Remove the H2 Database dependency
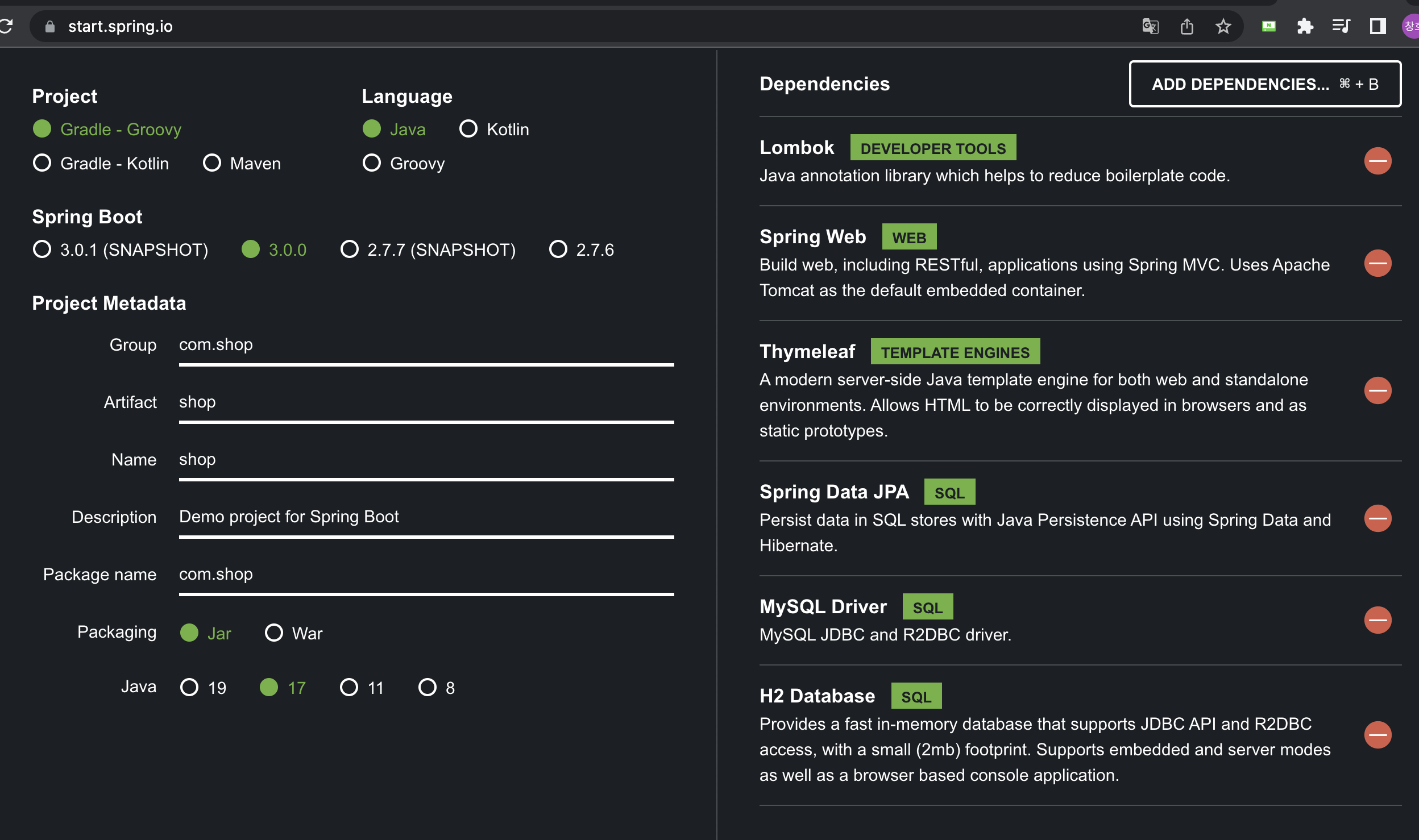 1377,735
